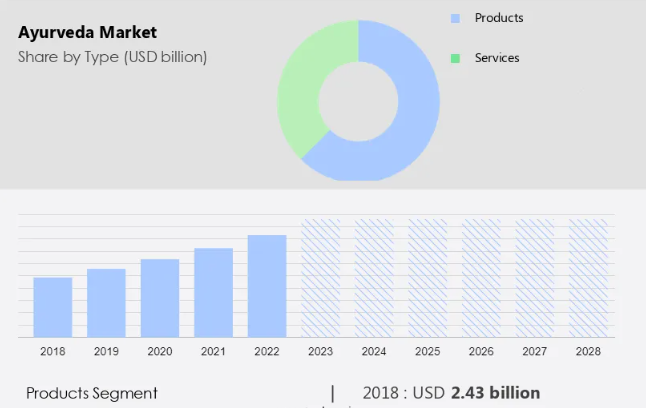The width and height of the screenshot is (646, 408).
Task: Click the 2024 axis label
Action: [374, 352]
